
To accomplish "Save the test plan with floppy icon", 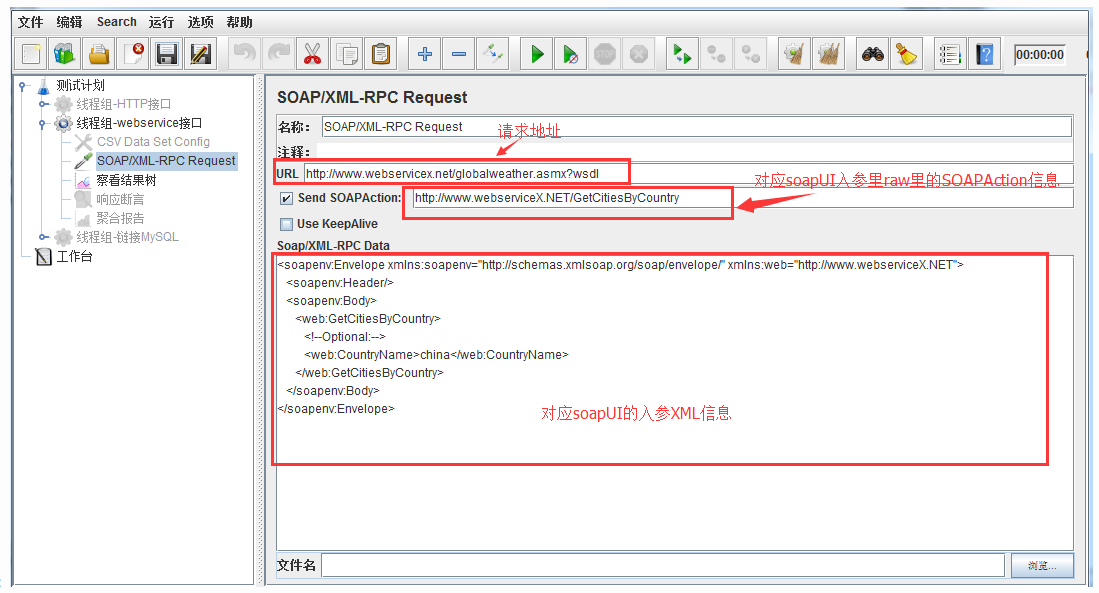I will tap(167, 54).
